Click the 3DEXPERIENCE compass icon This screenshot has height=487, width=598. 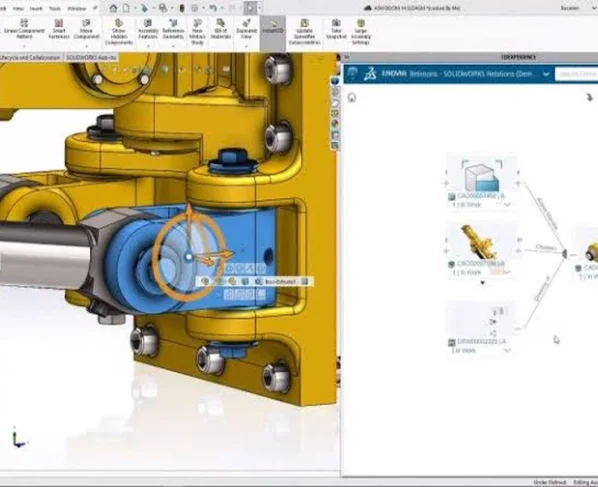[x=353, y=74]
